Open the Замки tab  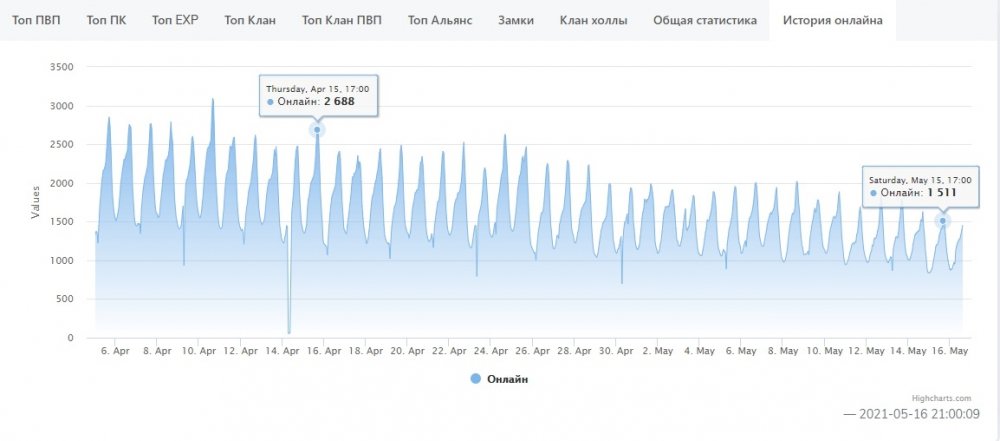coord(515,20)
